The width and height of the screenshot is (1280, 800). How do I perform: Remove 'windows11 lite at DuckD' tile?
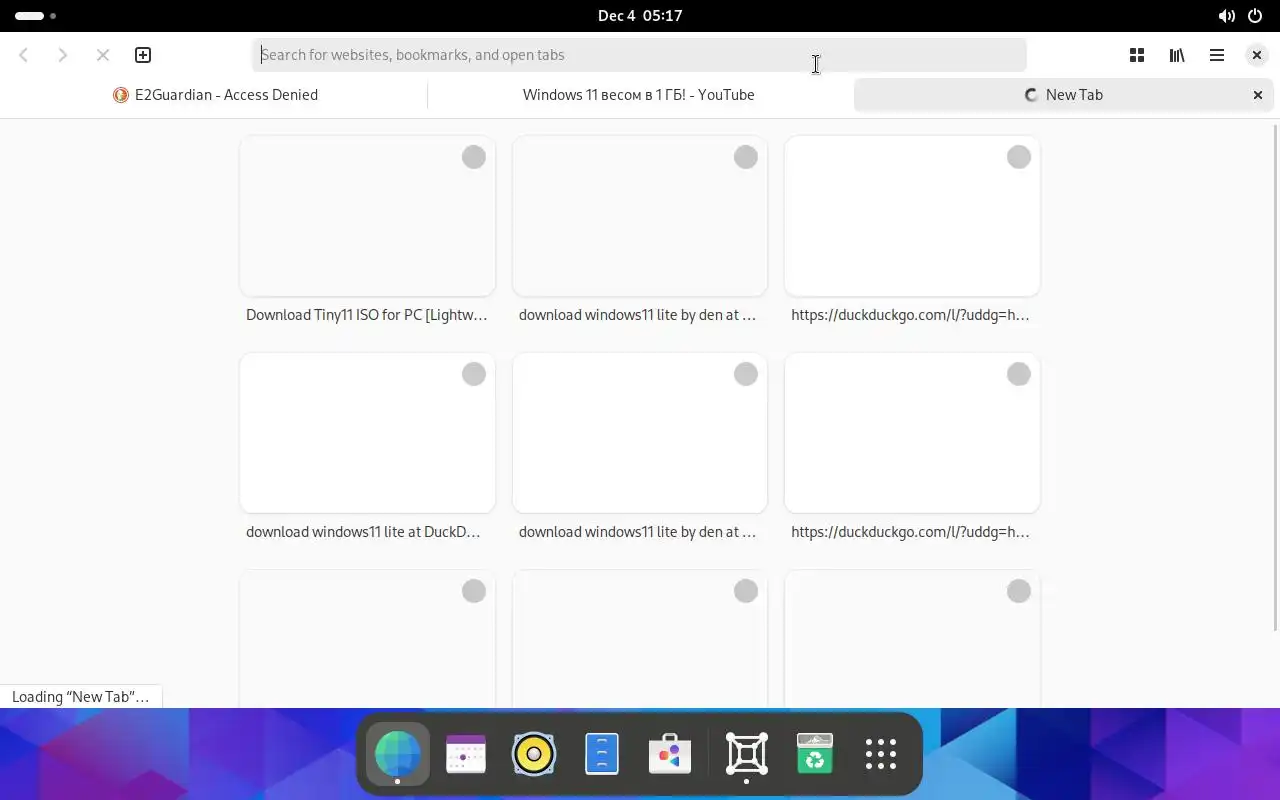coord(474,374)
